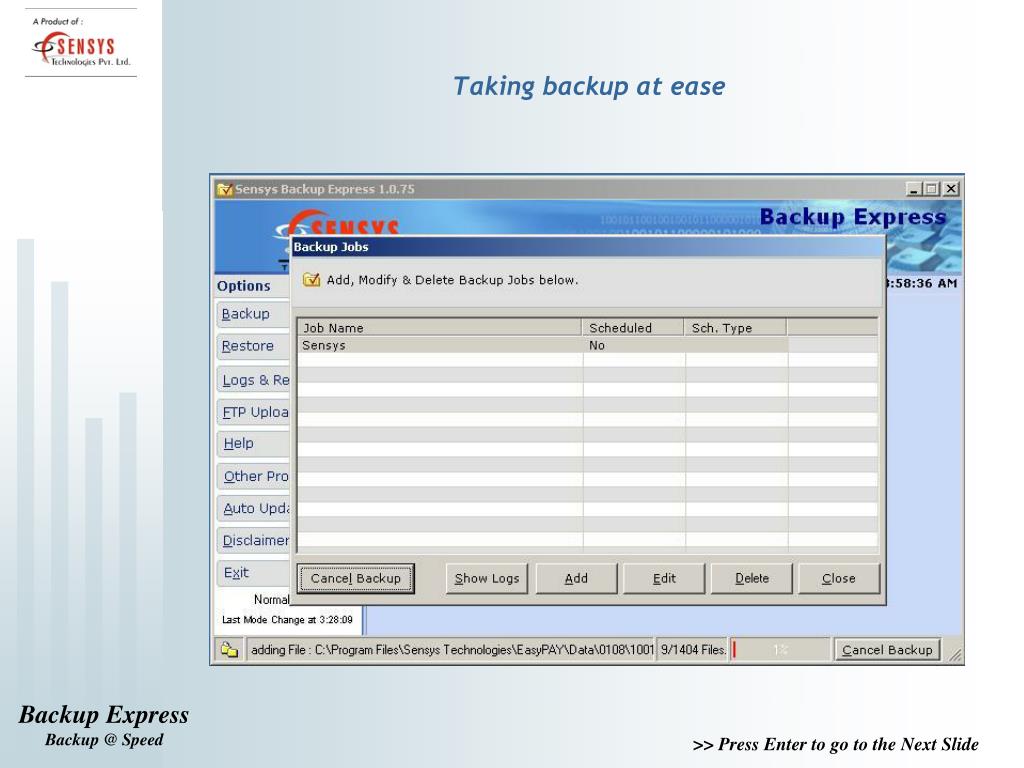
Task: Click the backup progress bar showing 1%
Action: pos(780,650)
